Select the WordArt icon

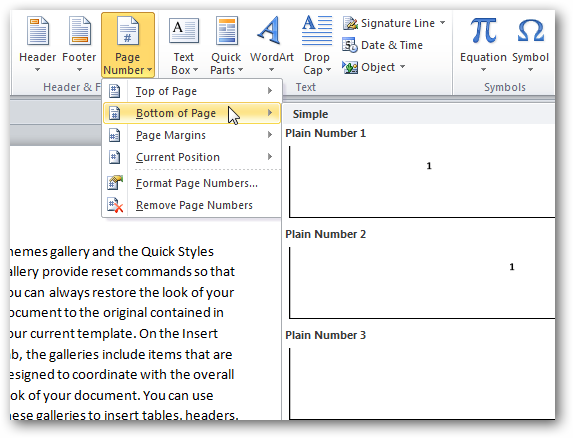pos(271,30)
